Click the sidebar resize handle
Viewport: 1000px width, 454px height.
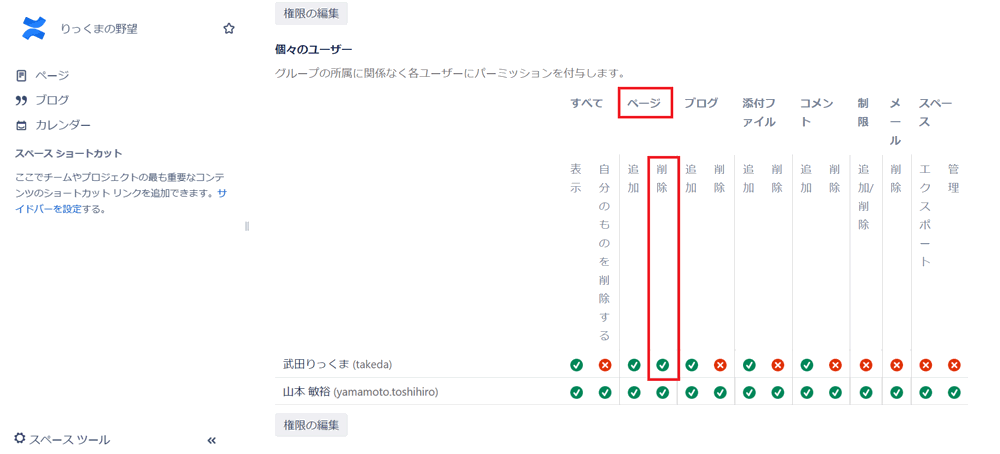point(247,226)
